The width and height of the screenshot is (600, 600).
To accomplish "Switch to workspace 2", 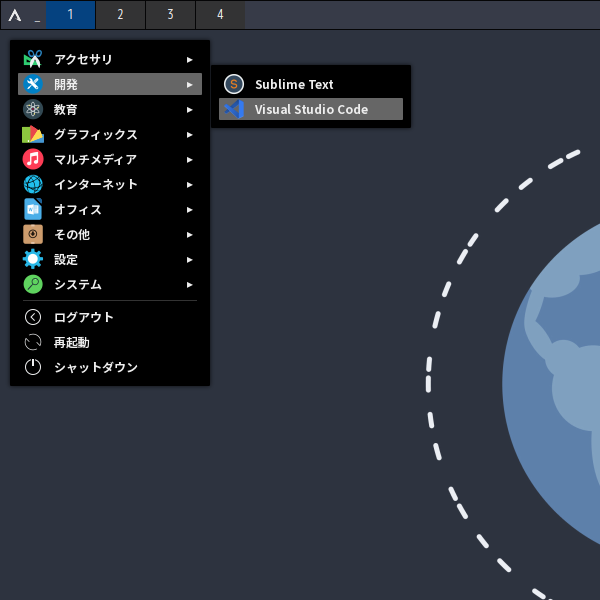I will [x=120, y=15].
